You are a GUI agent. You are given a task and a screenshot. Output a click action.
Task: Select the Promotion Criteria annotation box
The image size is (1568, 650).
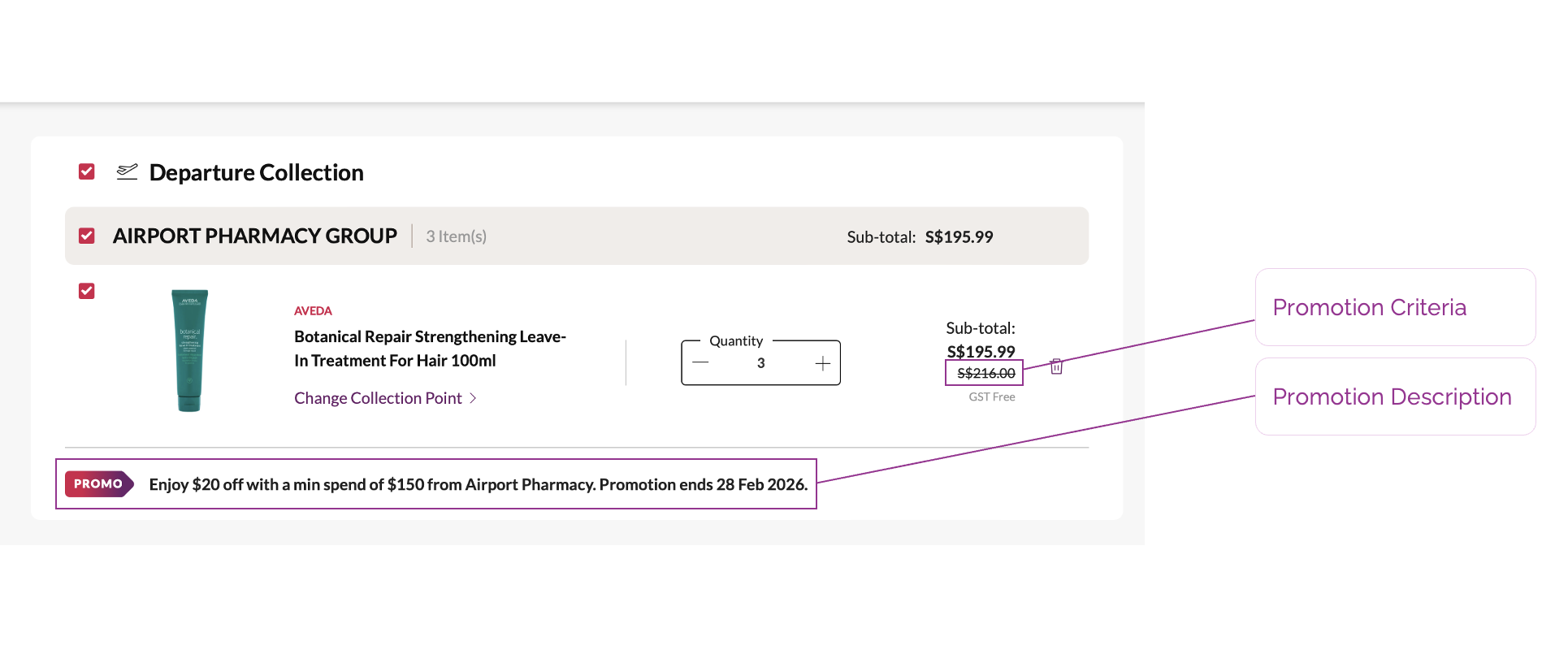1394,307
